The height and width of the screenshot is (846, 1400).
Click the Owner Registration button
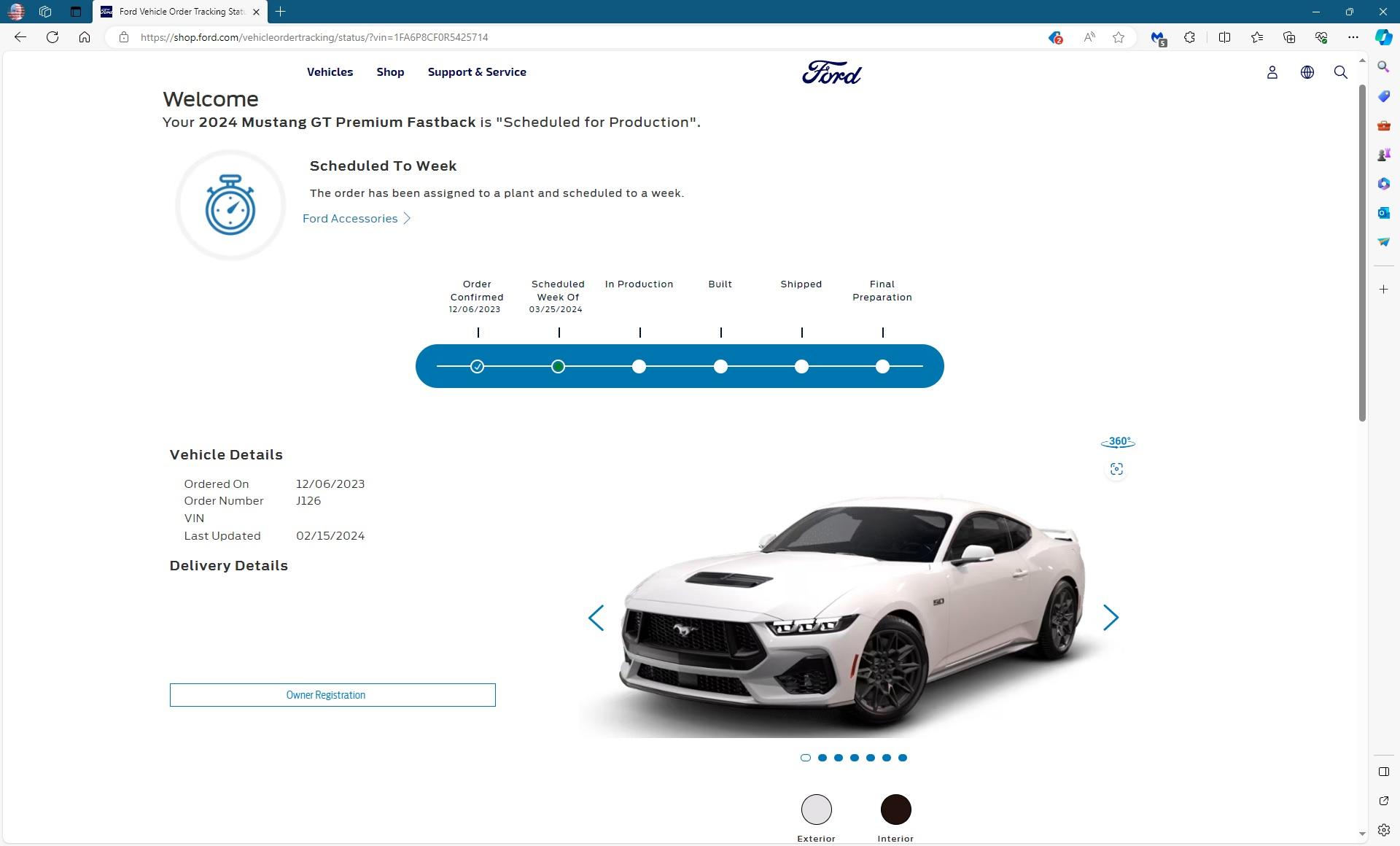point(332,695)
